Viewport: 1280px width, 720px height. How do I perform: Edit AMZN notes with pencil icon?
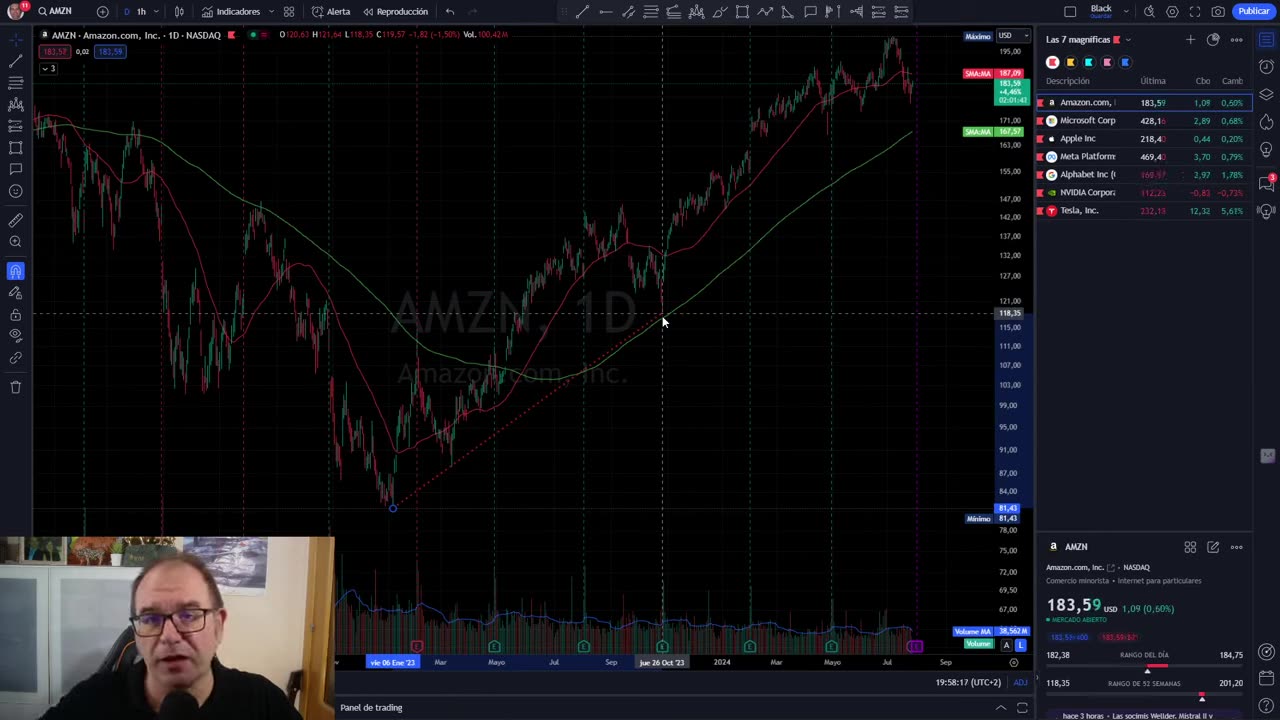click(1213, 547)
